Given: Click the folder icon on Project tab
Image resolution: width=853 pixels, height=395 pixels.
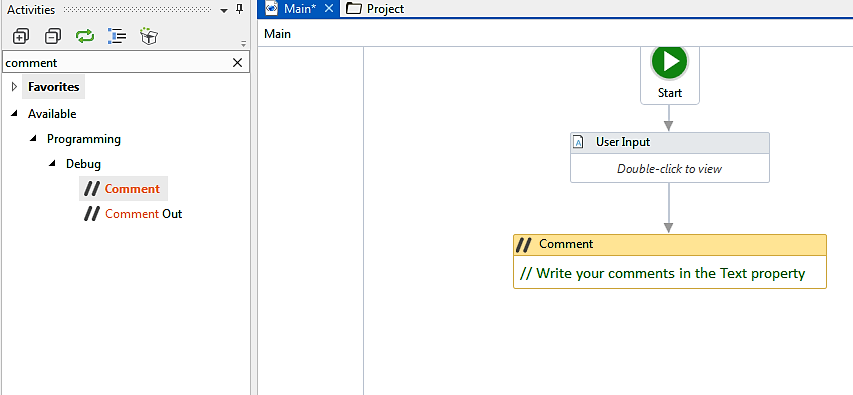Looking at the screenshot, I should [354, 9].
